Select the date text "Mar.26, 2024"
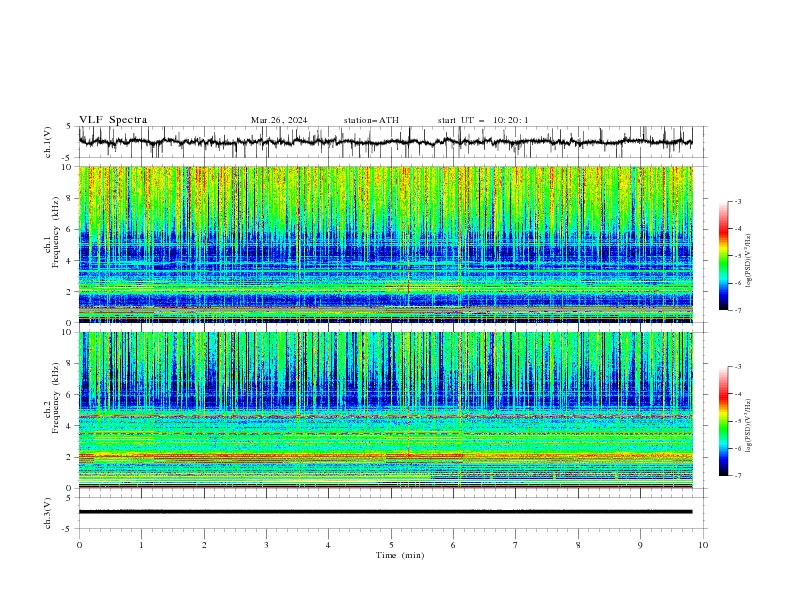Image resolution: width=792 pixels, height=612 pixels. pyautogui.click(x=279, y=120)
